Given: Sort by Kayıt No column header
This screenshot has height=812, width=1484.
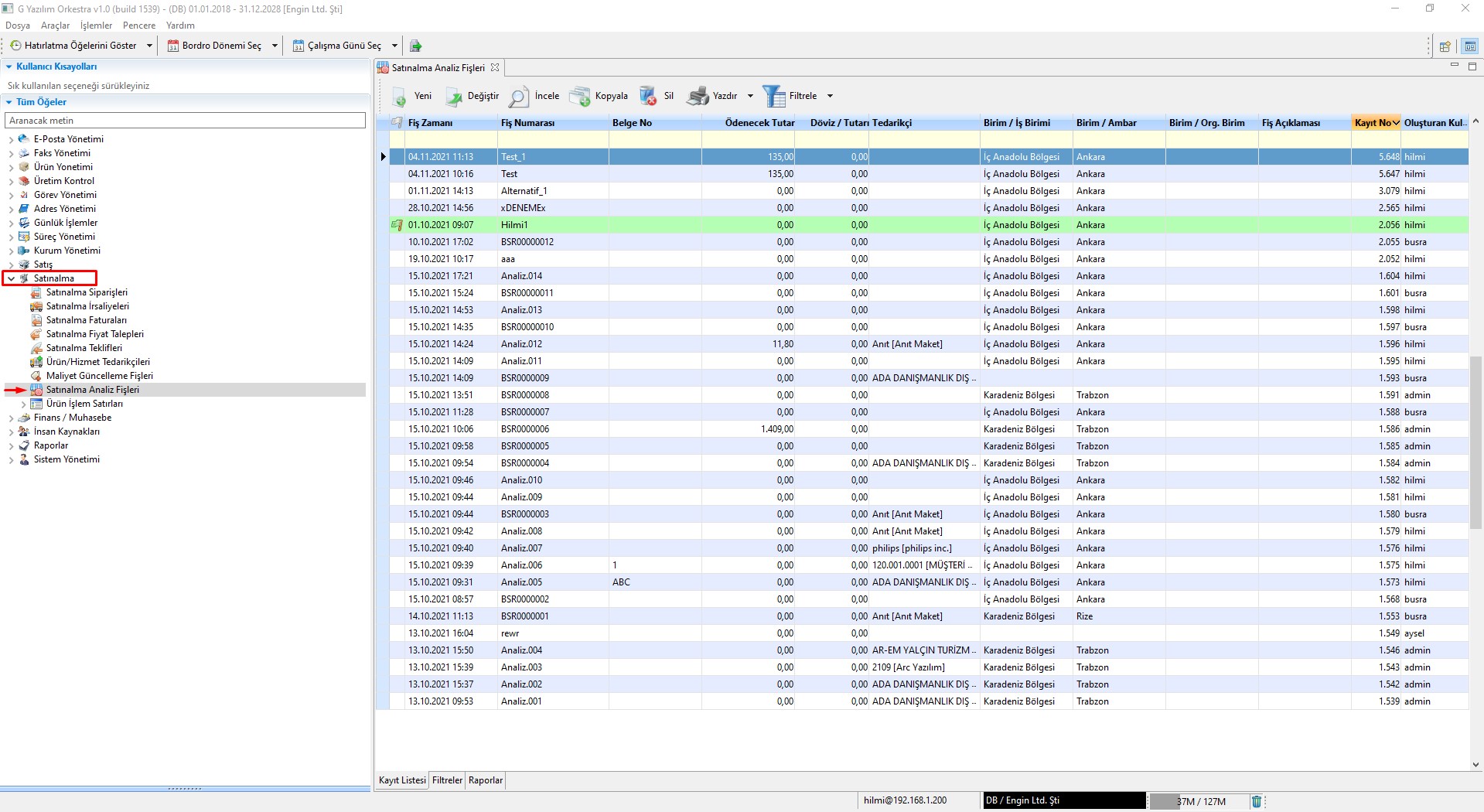Looking at the screenshot, I should coord(1373,123).
